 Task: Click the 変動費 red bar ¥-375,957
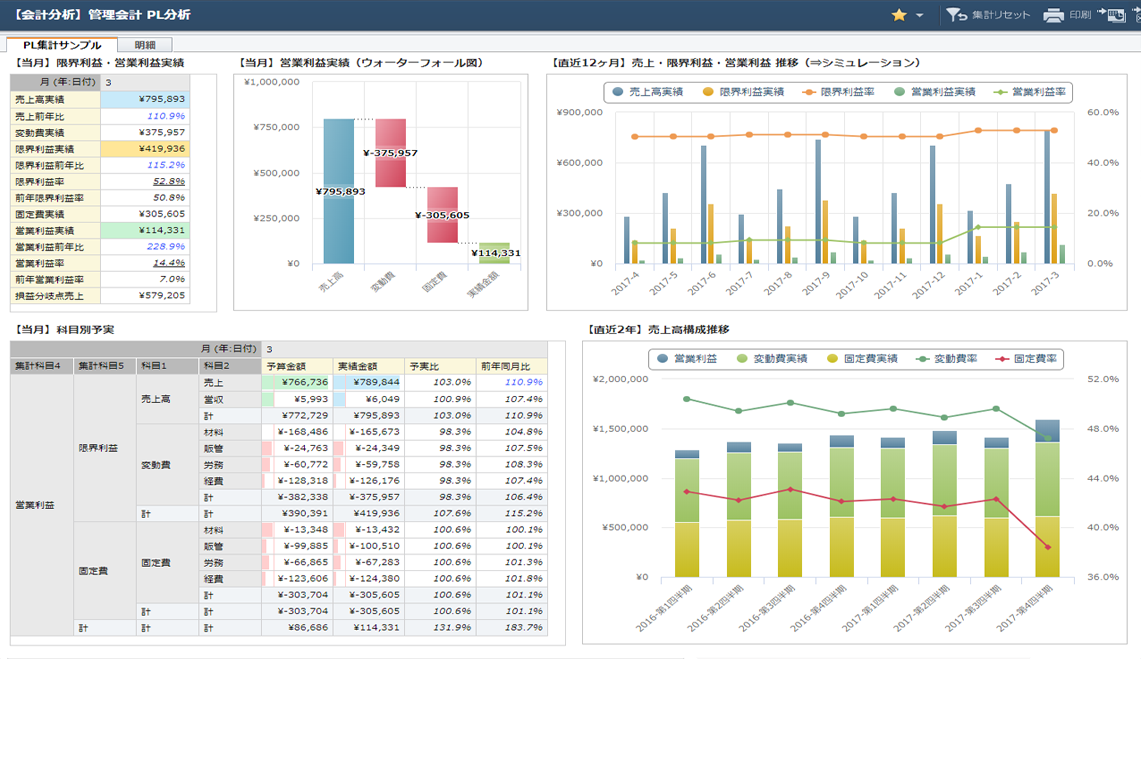390,153
